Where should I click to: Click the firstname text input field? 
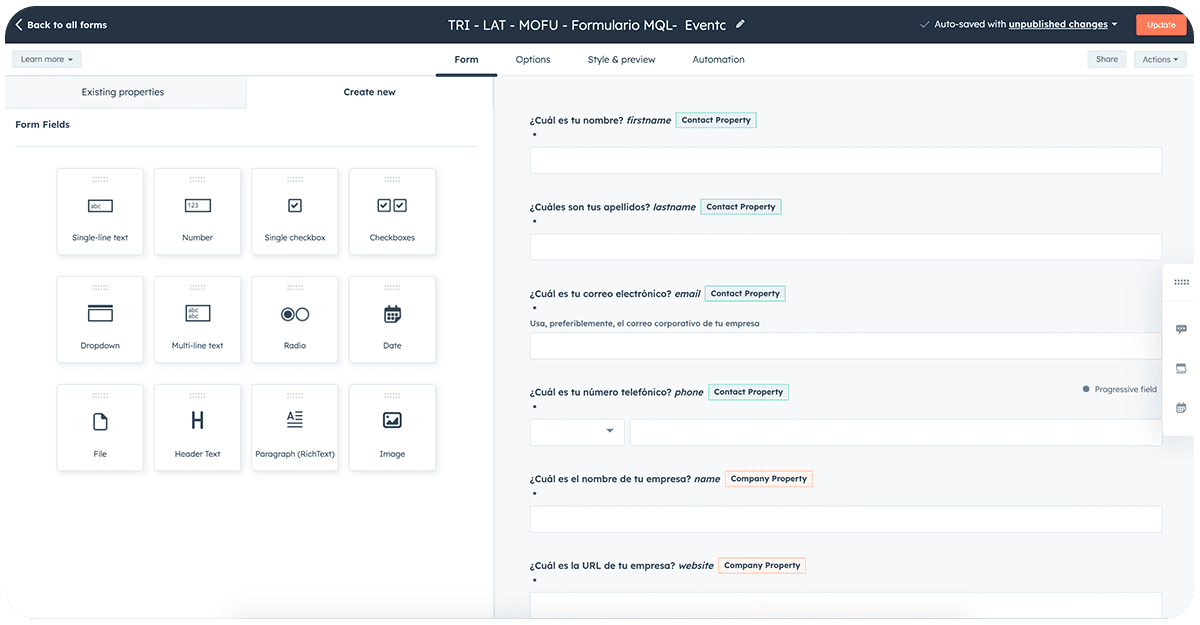(x=845, y=161)
